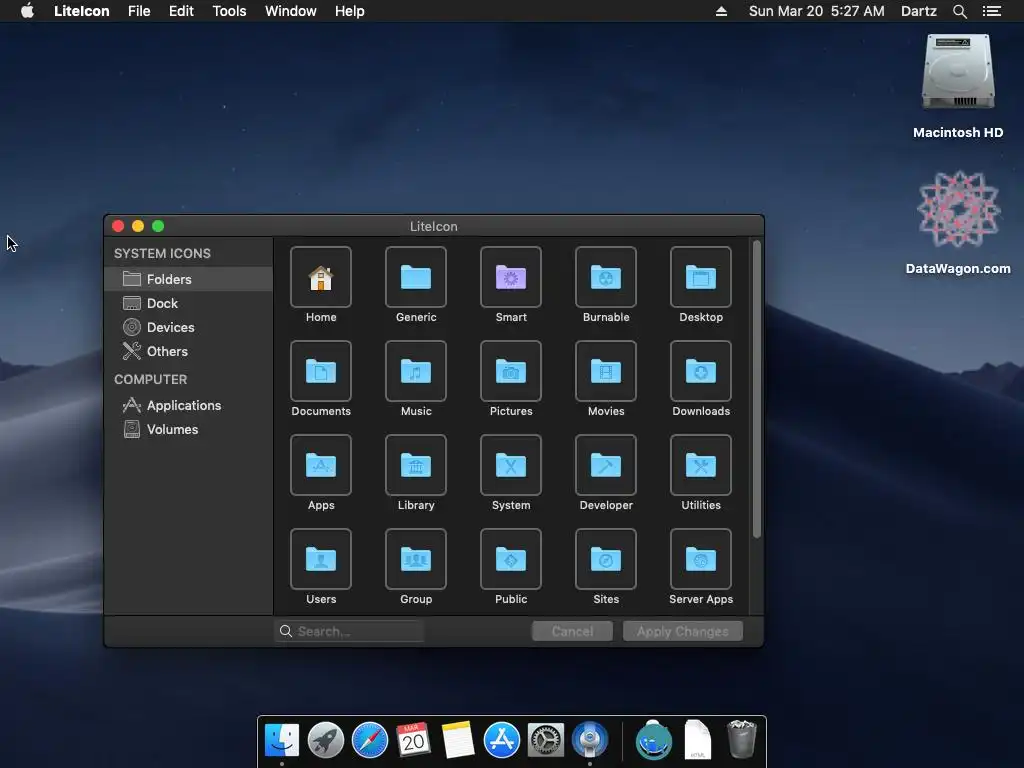1024x768 pixels.
Task: Click the icon grid vertical scrollbar
Action: (757, 389)
